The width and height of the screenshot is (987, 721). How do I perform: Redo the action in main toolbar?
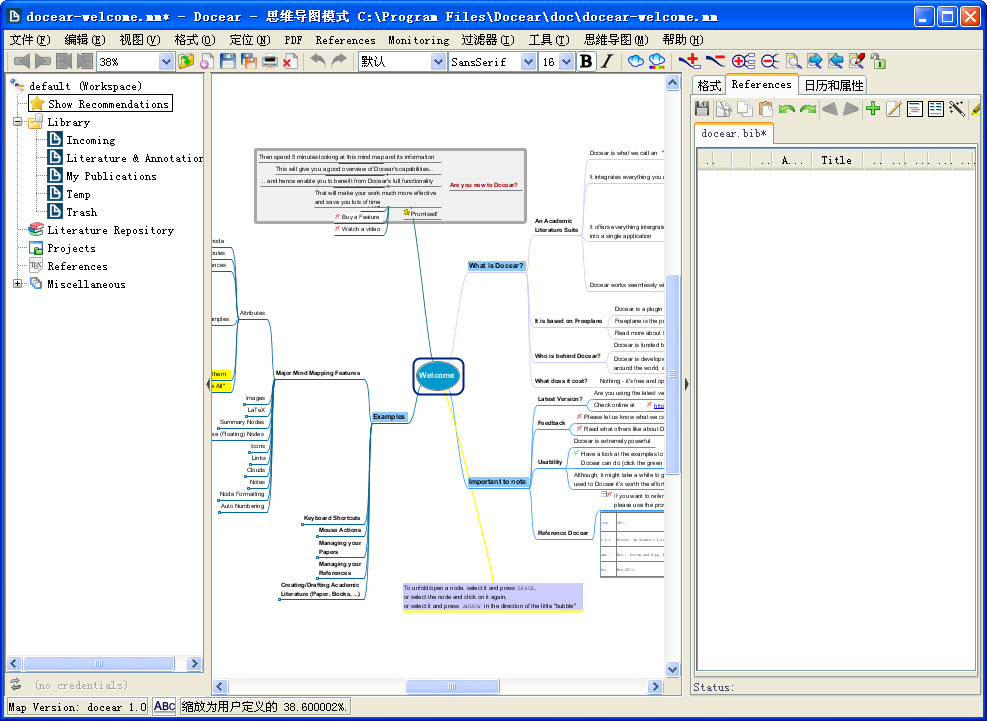339,61
